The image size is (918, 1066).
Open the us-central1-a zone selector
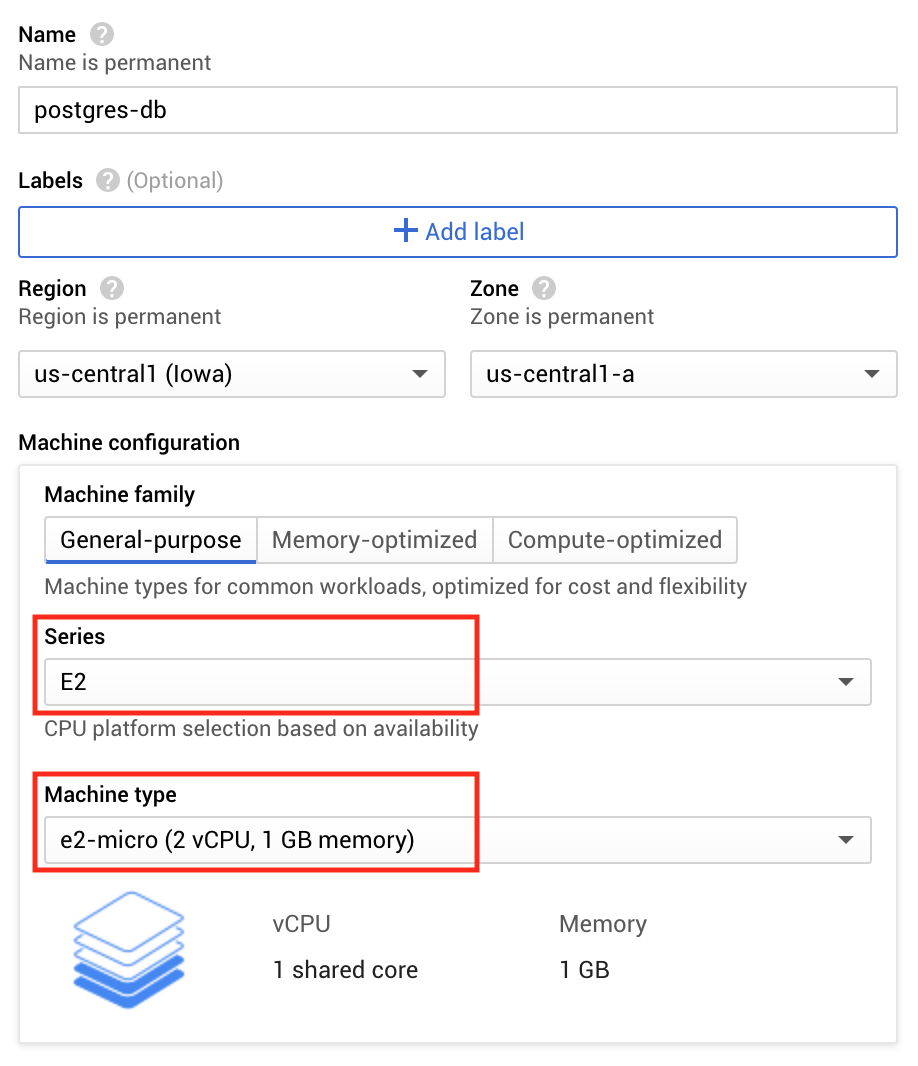tap(683, 374)
